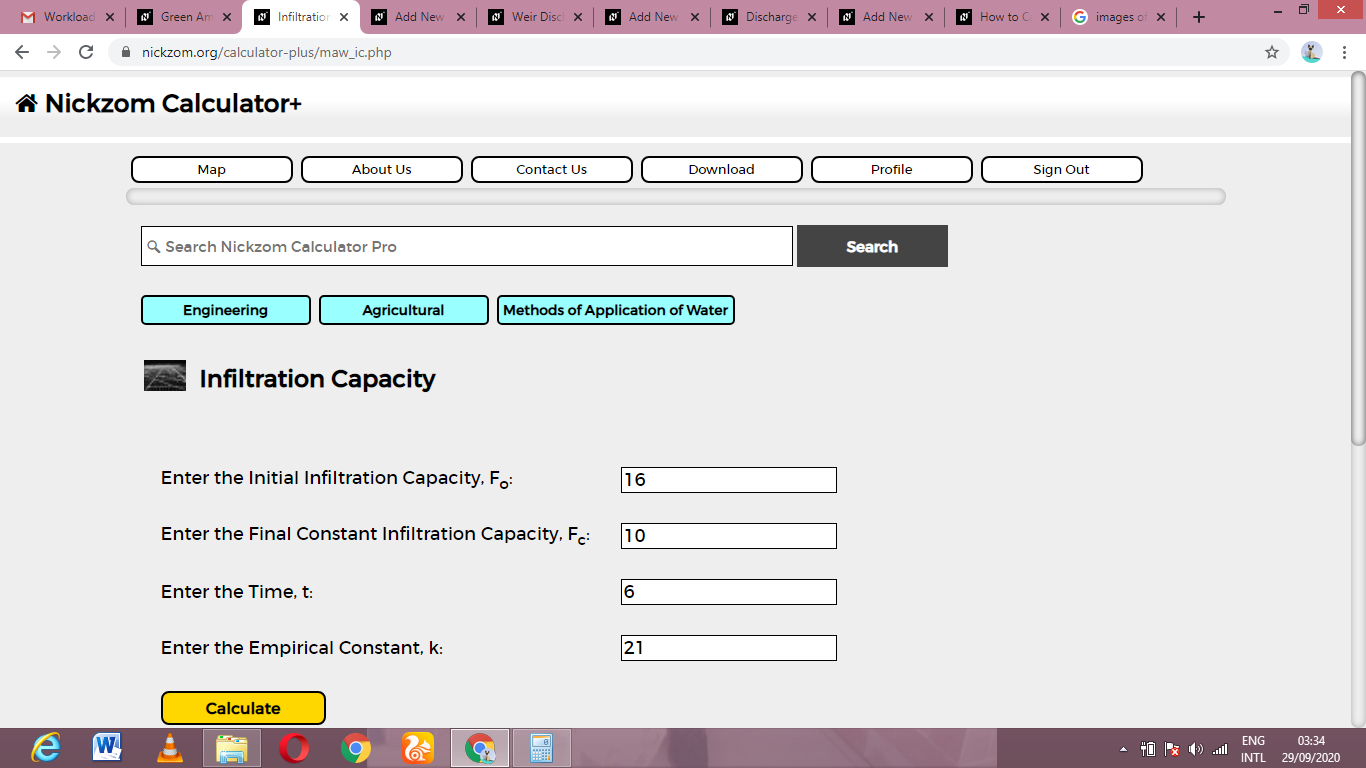
Task: Click the volume speaker tray icon
Action: point(1196,749)
